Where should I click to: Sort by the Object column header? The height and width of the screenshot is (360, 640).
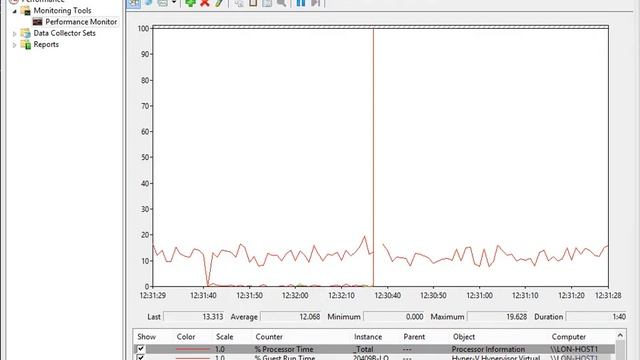[464, 337]
